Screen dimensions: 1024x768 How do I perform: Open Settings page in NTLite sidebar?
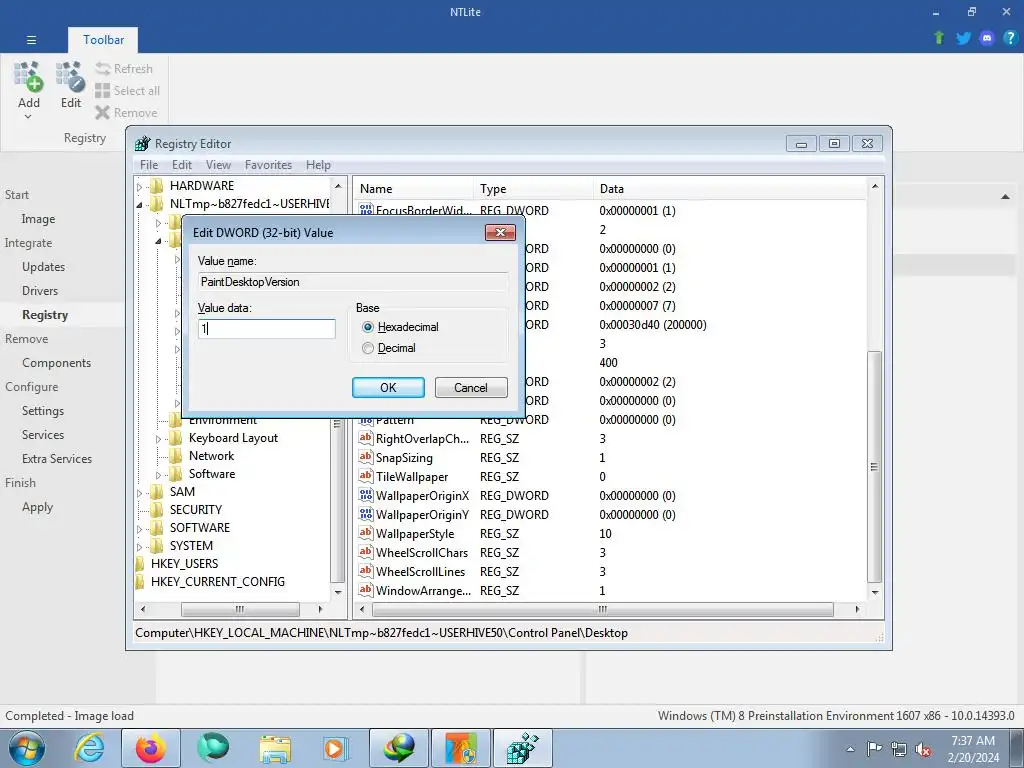42,411
